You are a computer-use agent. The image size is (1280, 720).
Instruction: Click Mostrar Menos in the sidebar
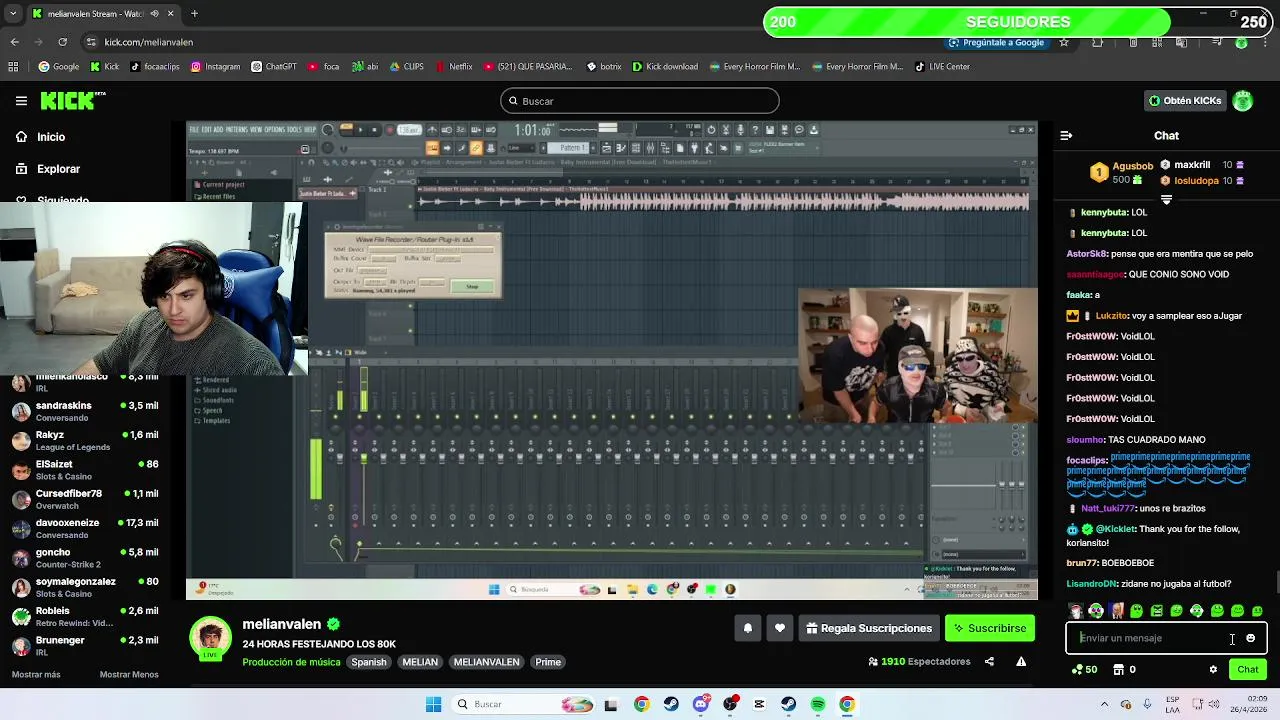[x=129, y=675]
